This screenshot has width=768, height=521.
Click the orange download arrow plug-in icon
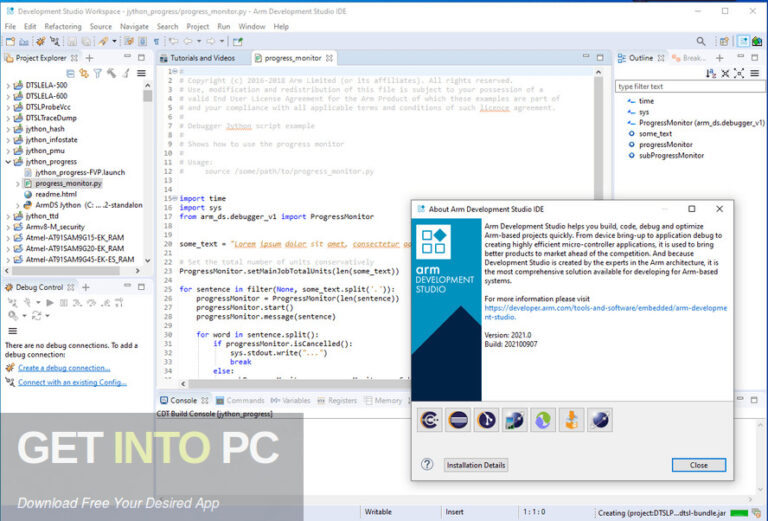click(x=572, y=420)
